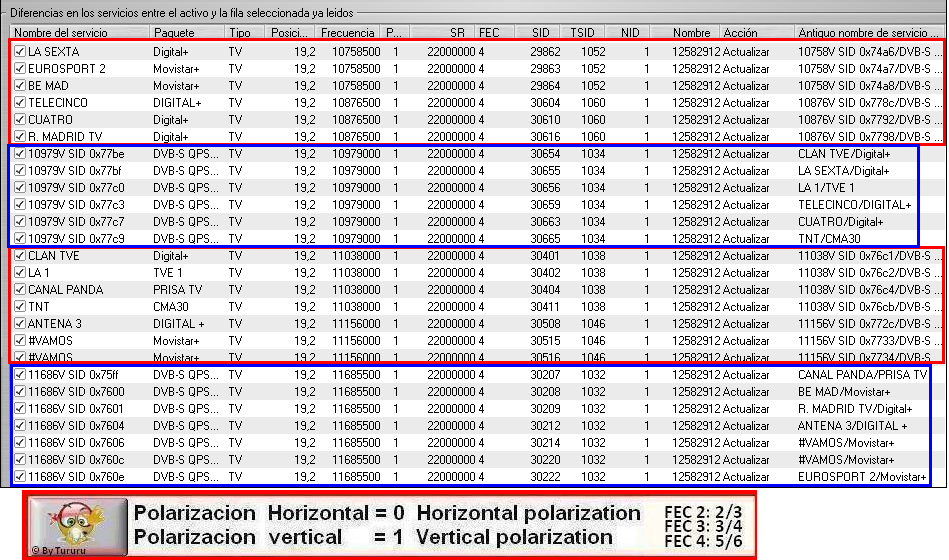Screen dimensions: 949x560
Task: Click the Tipo column header
Action: point(245,33)
